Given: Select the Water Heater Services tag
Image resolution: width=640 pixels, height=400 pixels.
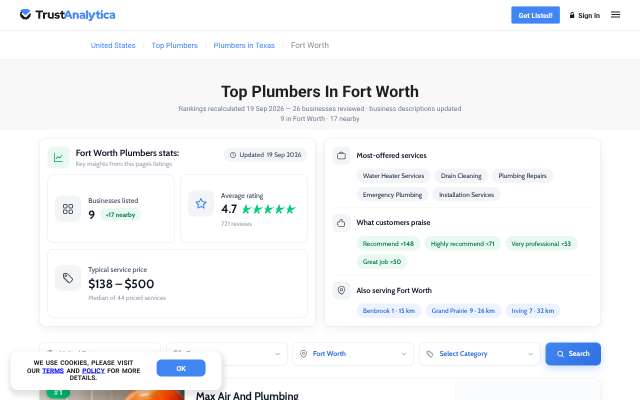Looking at the screenshot, I should [393, 176].
